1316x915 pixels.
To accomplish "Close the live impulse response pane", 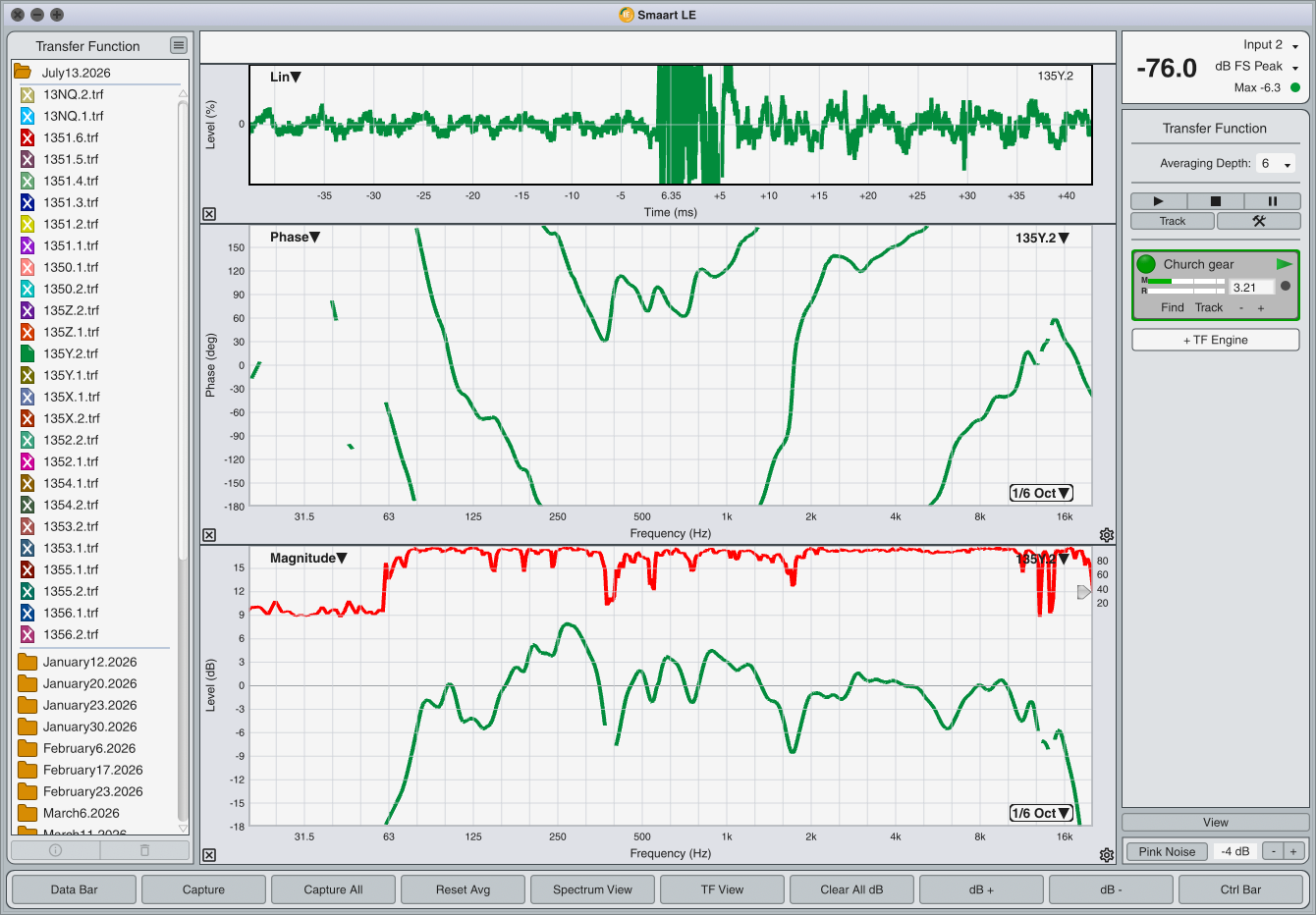I will pyautogui.click(x=209, y=214).
